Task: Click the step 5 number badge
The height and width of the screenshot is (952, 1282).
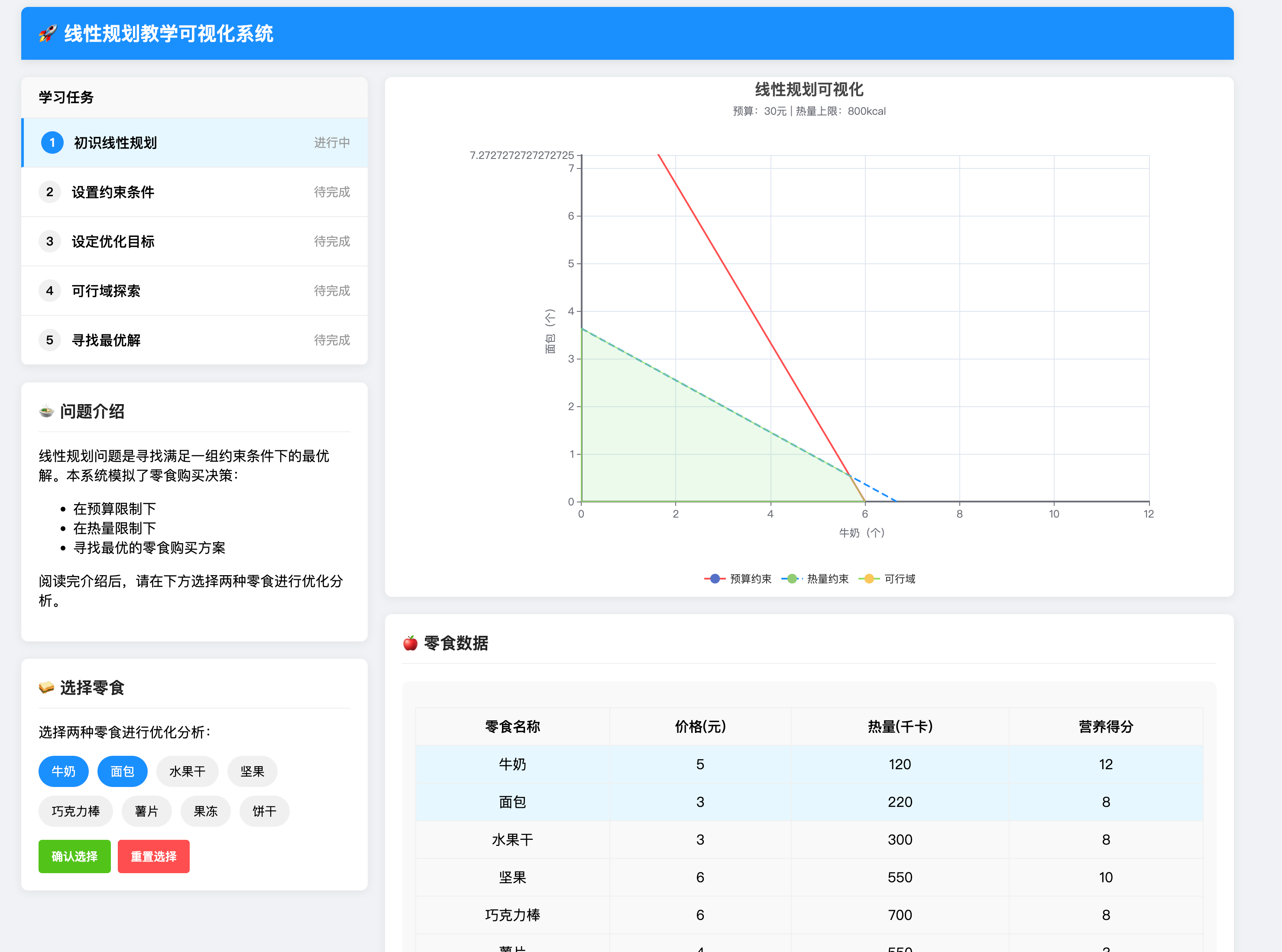Action: (x=49, y=340)
